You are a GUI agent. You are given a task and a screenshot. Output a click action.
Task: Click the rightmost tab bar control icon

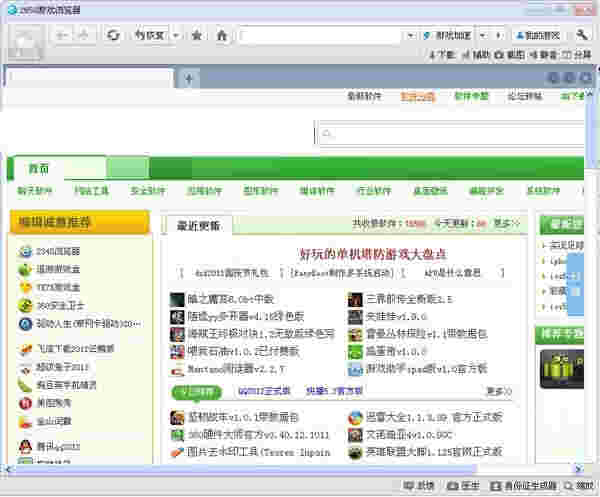pos(586,78)
